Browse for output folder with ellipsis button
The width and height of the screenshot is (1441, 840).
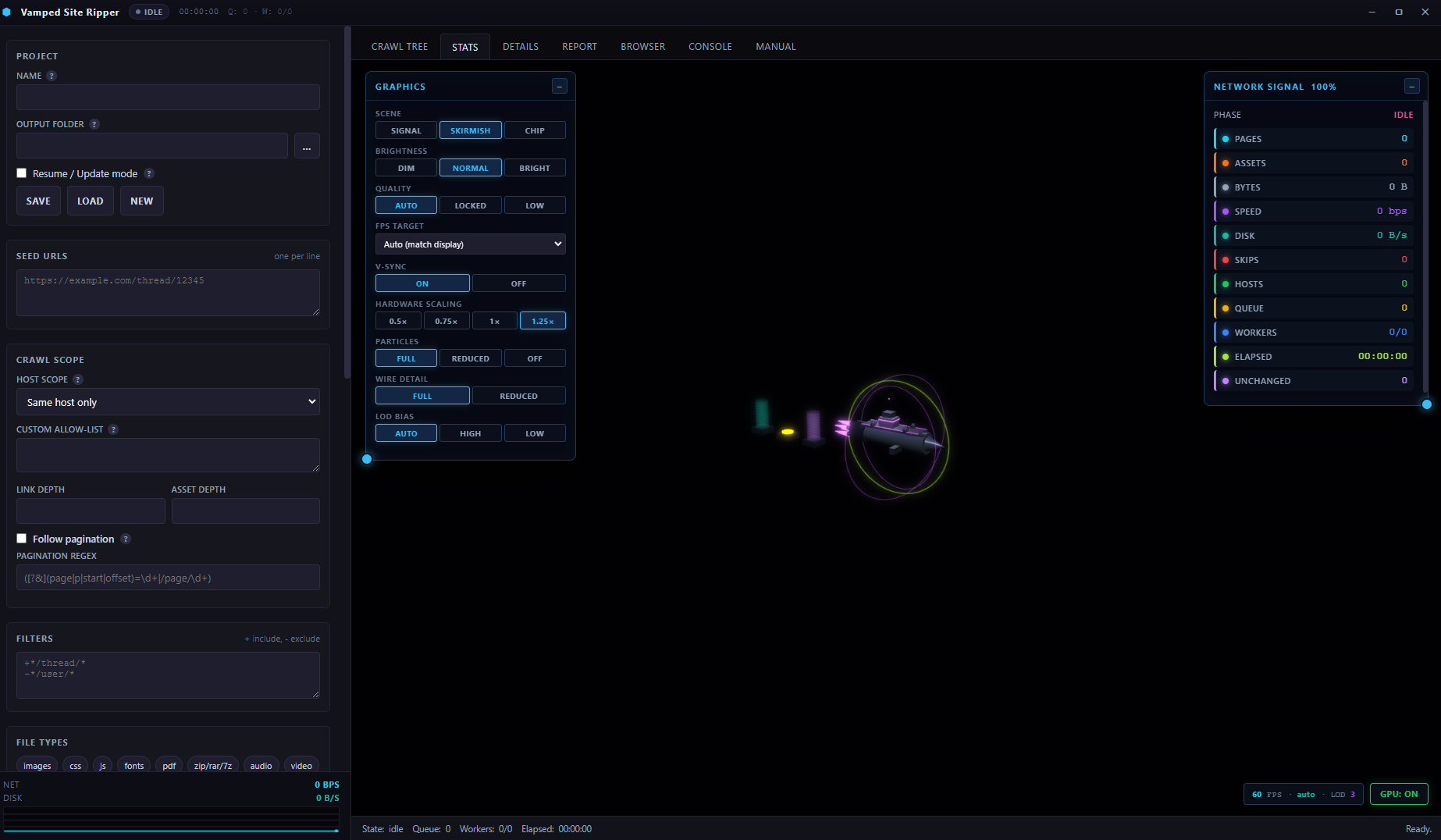(307, 146)
